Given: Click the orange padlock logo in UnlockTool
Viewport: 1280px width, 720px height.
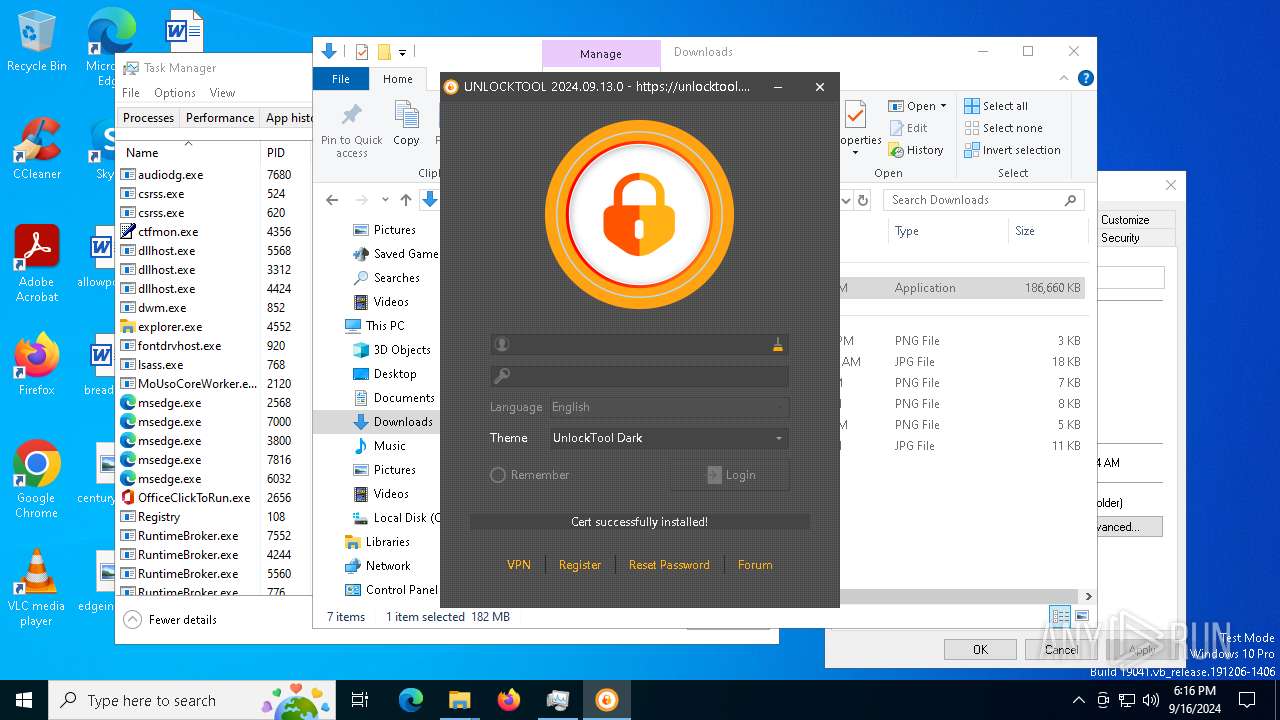Looking at the screenshot, I should click(639, 214).
